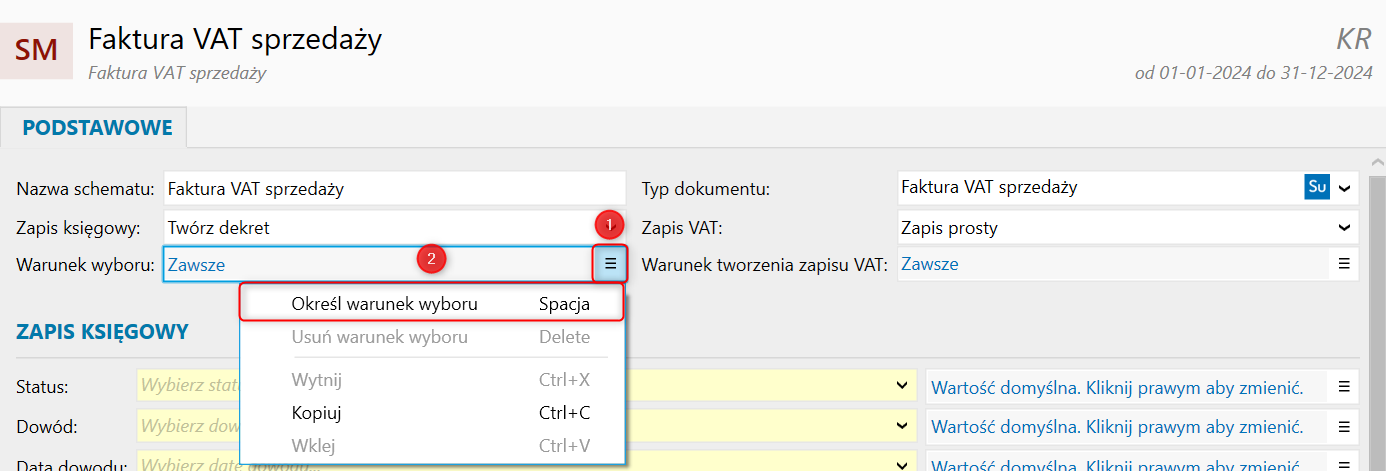The width and height of the screenshot is (1386, 471).
Task: Switch to the PODSTAWOWE tab
Action: pyautogui.click(x=97, y=128)
